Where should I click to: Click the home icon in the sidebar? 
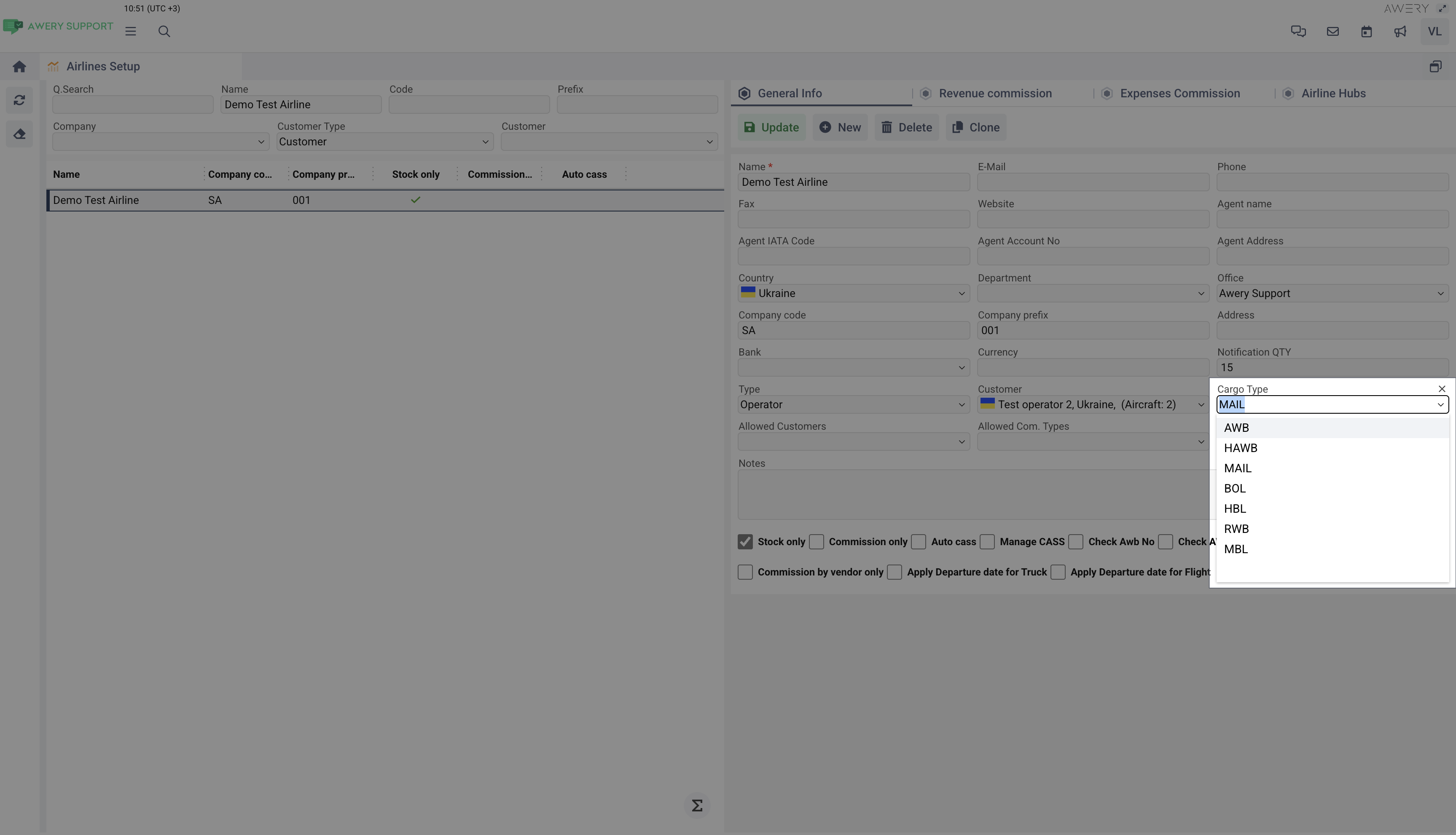[19, 67]
